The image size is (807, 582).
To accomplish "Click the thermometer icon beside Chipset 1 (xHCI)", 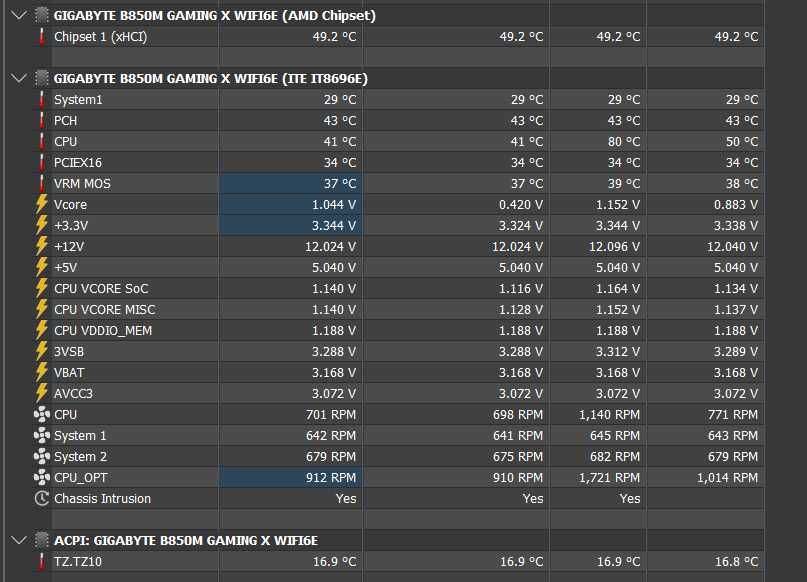I will [x=42, y=37].
